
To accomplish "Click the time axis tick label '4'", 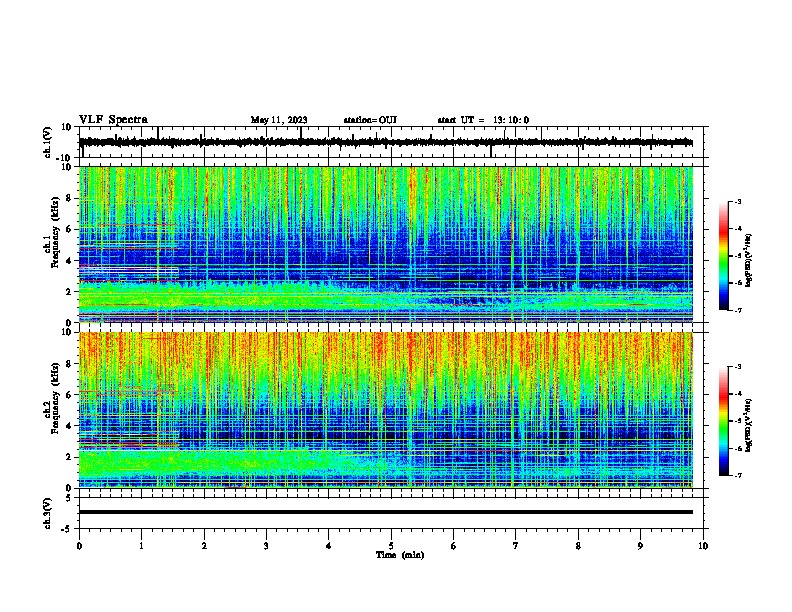I will pyautogui.click(x=328, y=546).
